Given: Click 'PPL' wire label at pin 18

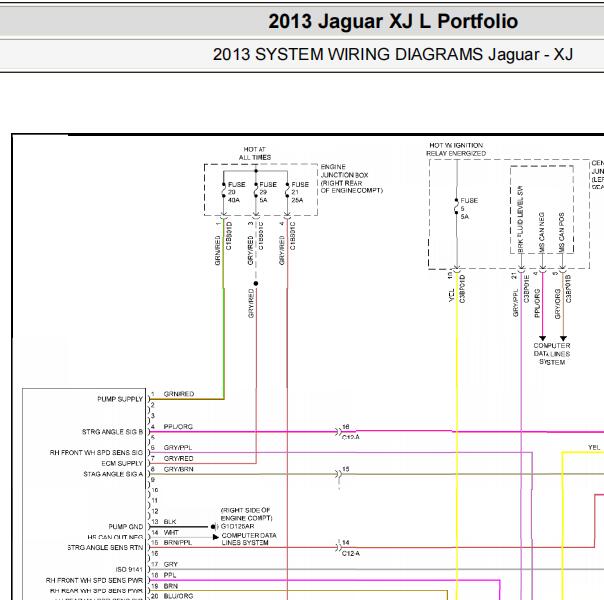Looking at the screenshot, I should (x=170, y=575).
